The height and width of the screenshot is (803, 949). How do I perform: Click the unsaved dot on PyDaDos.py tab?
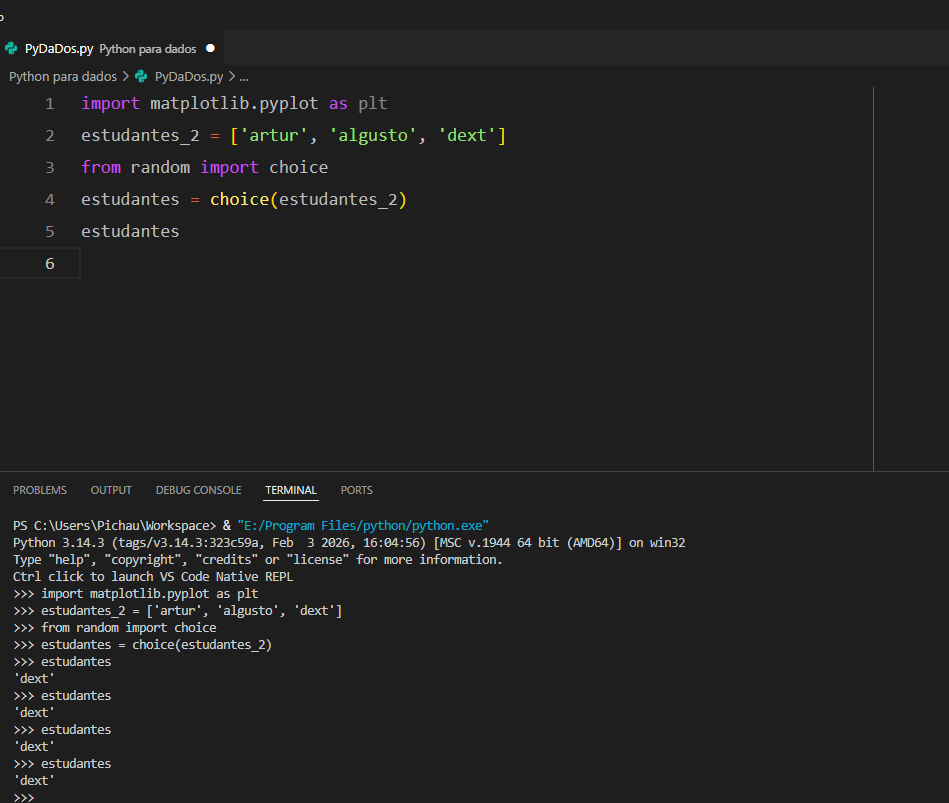[210, 48]
